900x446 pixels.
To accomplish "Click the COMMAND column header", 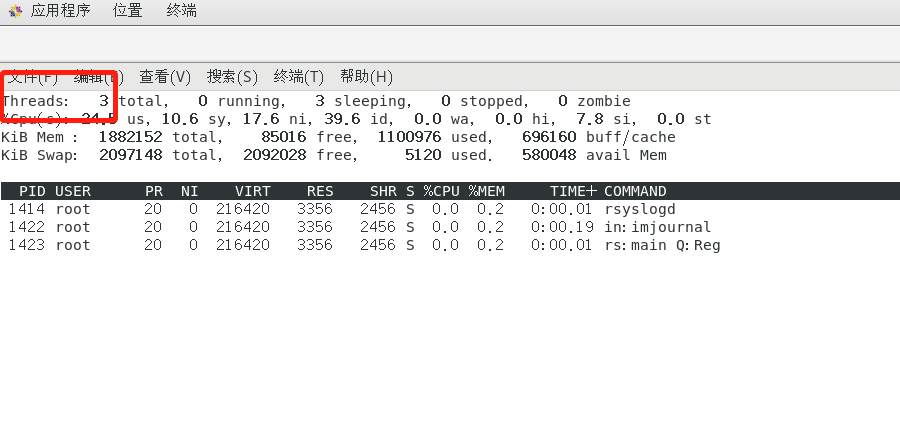I will click(635, 191).
